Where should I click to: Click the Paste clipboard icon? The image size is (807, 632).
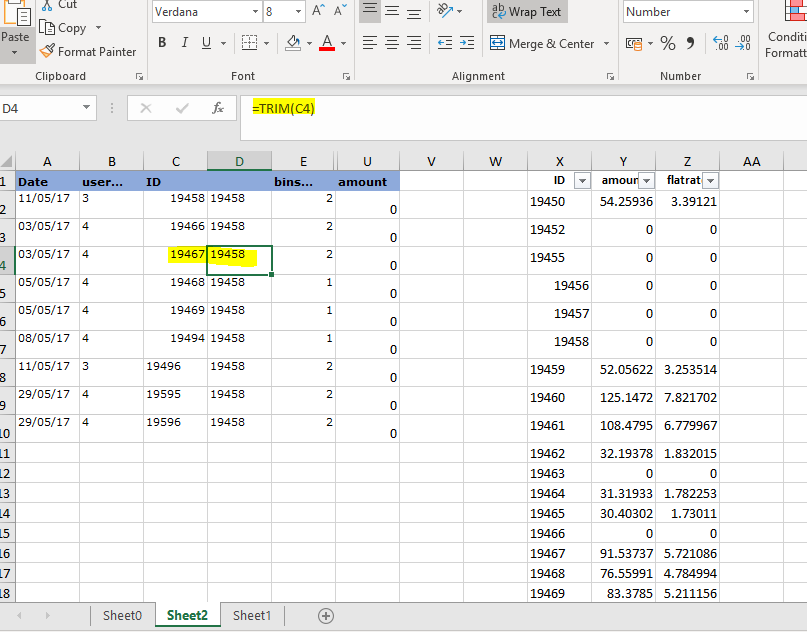click(17, 12)
